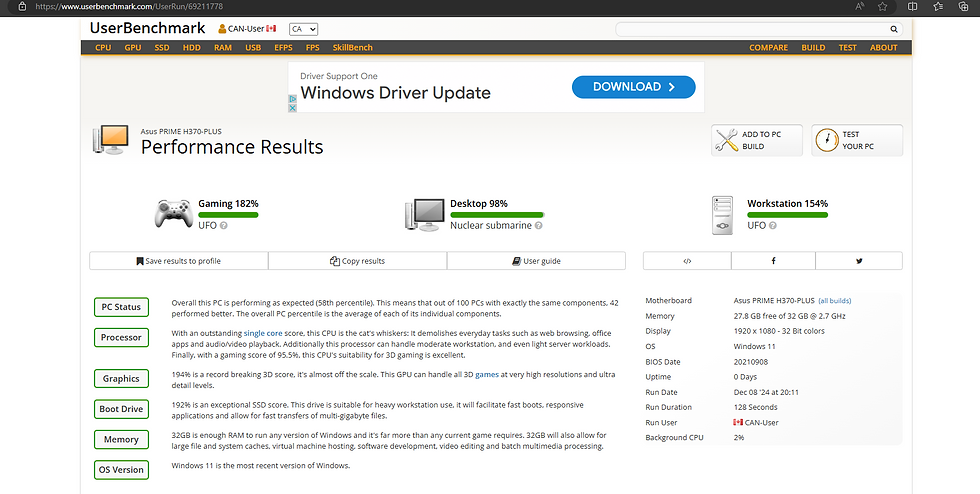The height and width of the screenshot is (494, 980).
Task: Click help icon next to Gaming UFO
Action: 224,226
